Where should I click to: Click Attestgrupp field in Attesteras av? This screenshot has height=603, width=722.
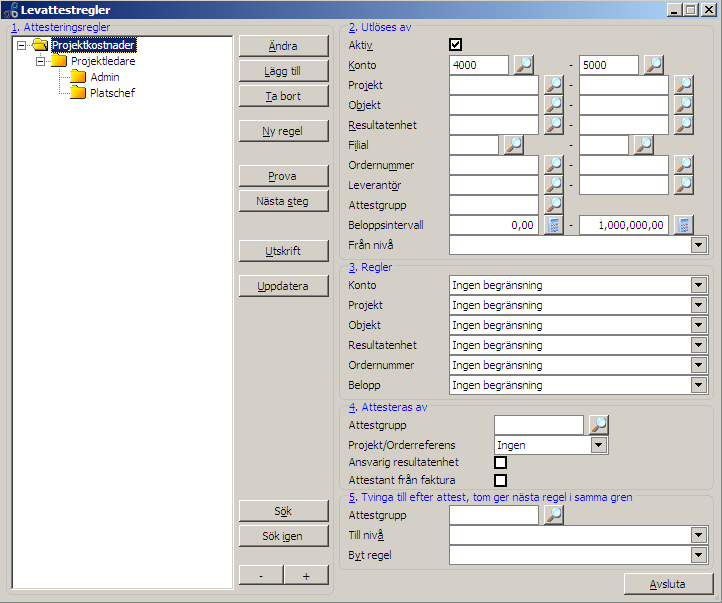pos(539,425)
